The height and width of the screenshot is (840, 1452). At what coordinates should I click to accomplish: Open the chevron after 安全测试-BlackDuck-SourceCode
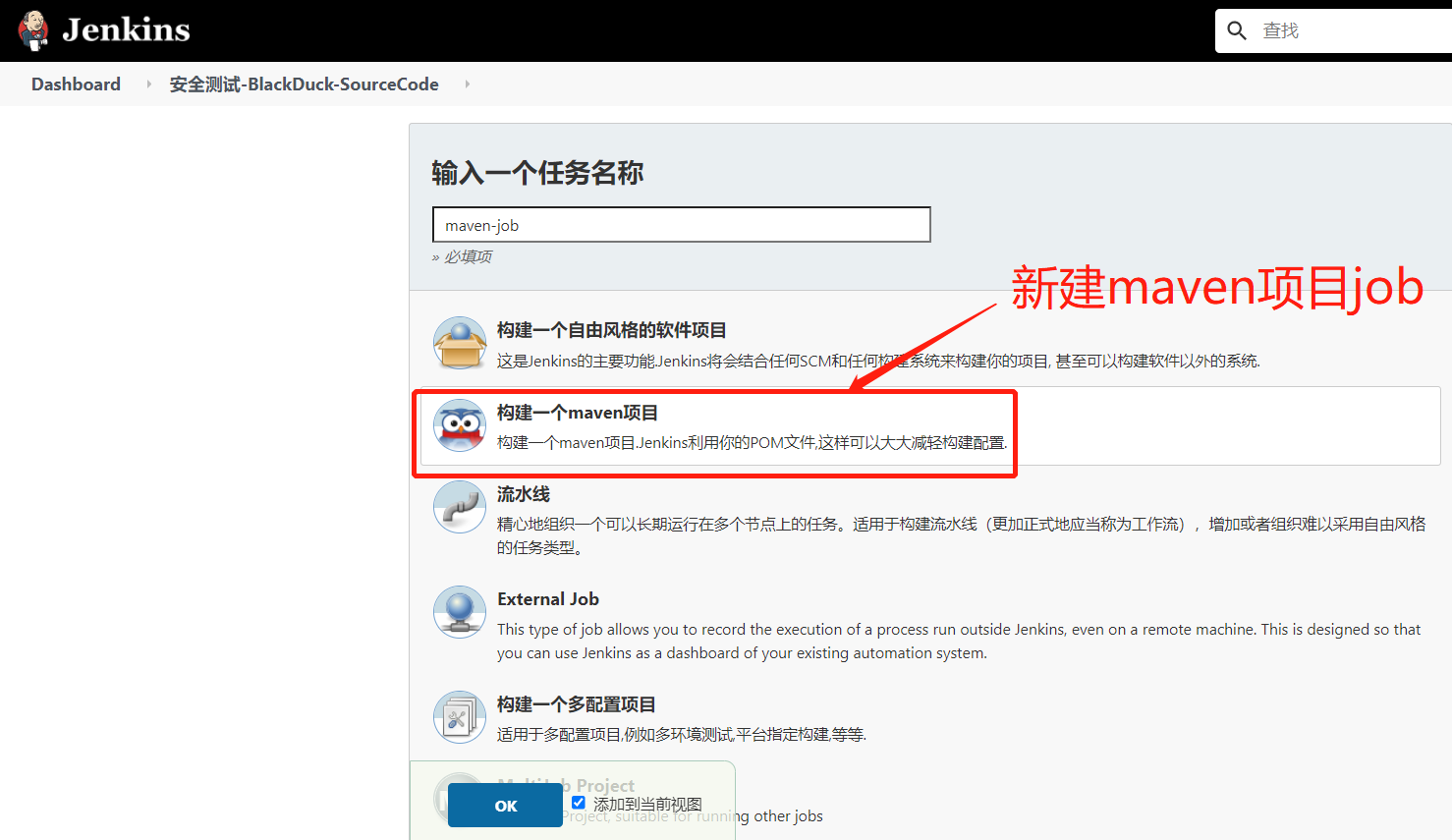(467, 84)
